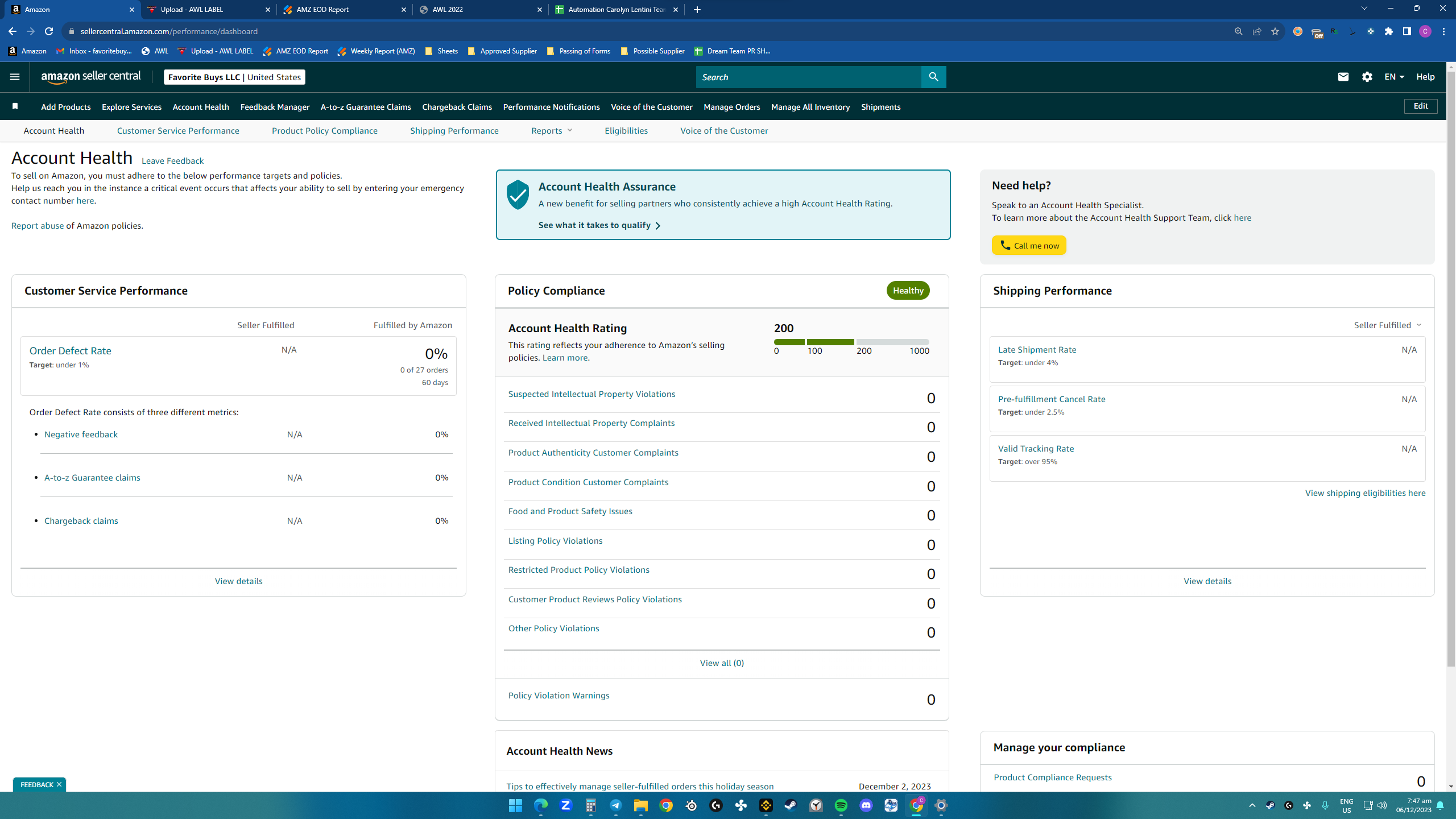Show hidden system tray icons
This screenshot has width=1456, height=819.
click(1252, 805)
